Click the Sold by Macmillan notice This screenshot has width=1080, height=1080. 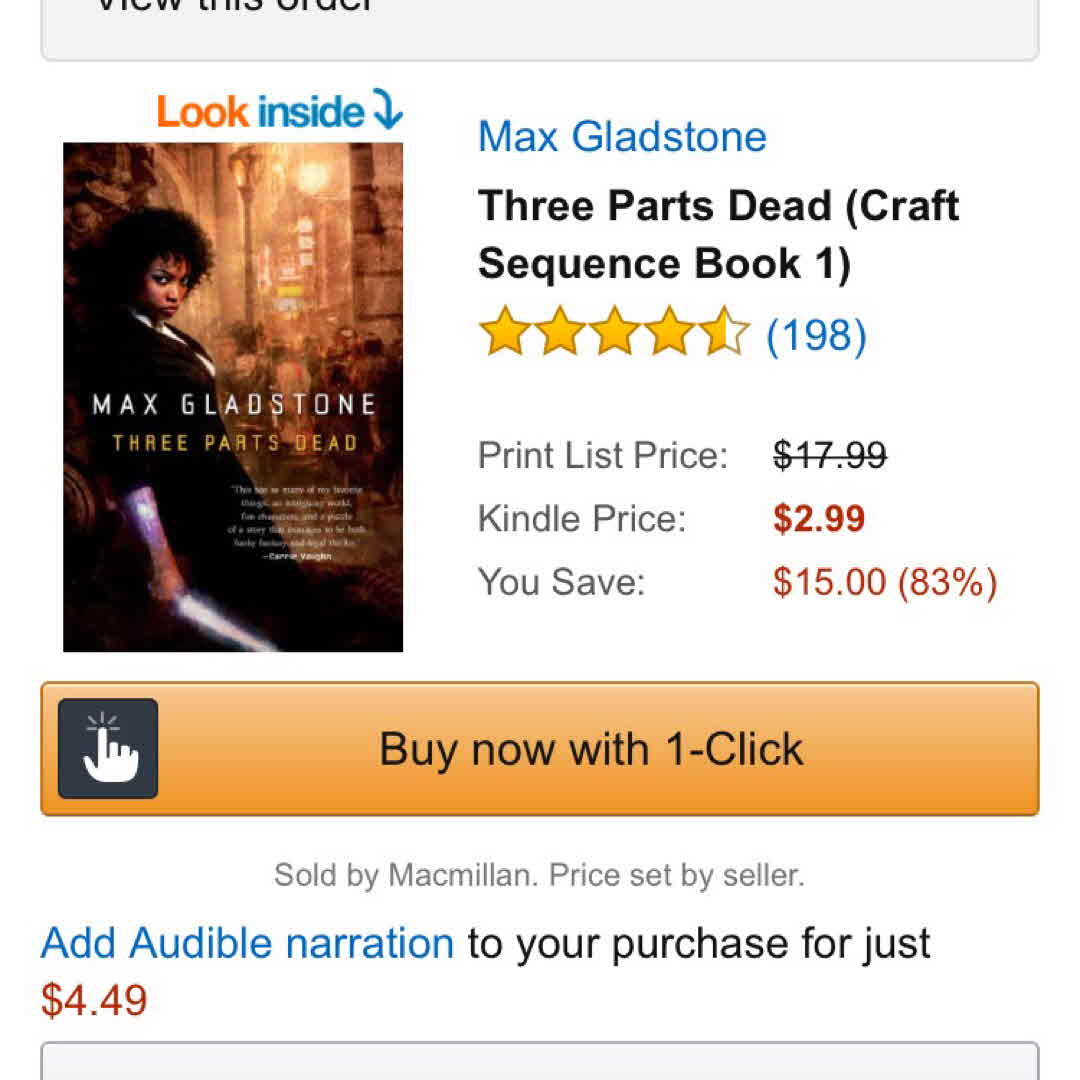click(x=539, y=876)
